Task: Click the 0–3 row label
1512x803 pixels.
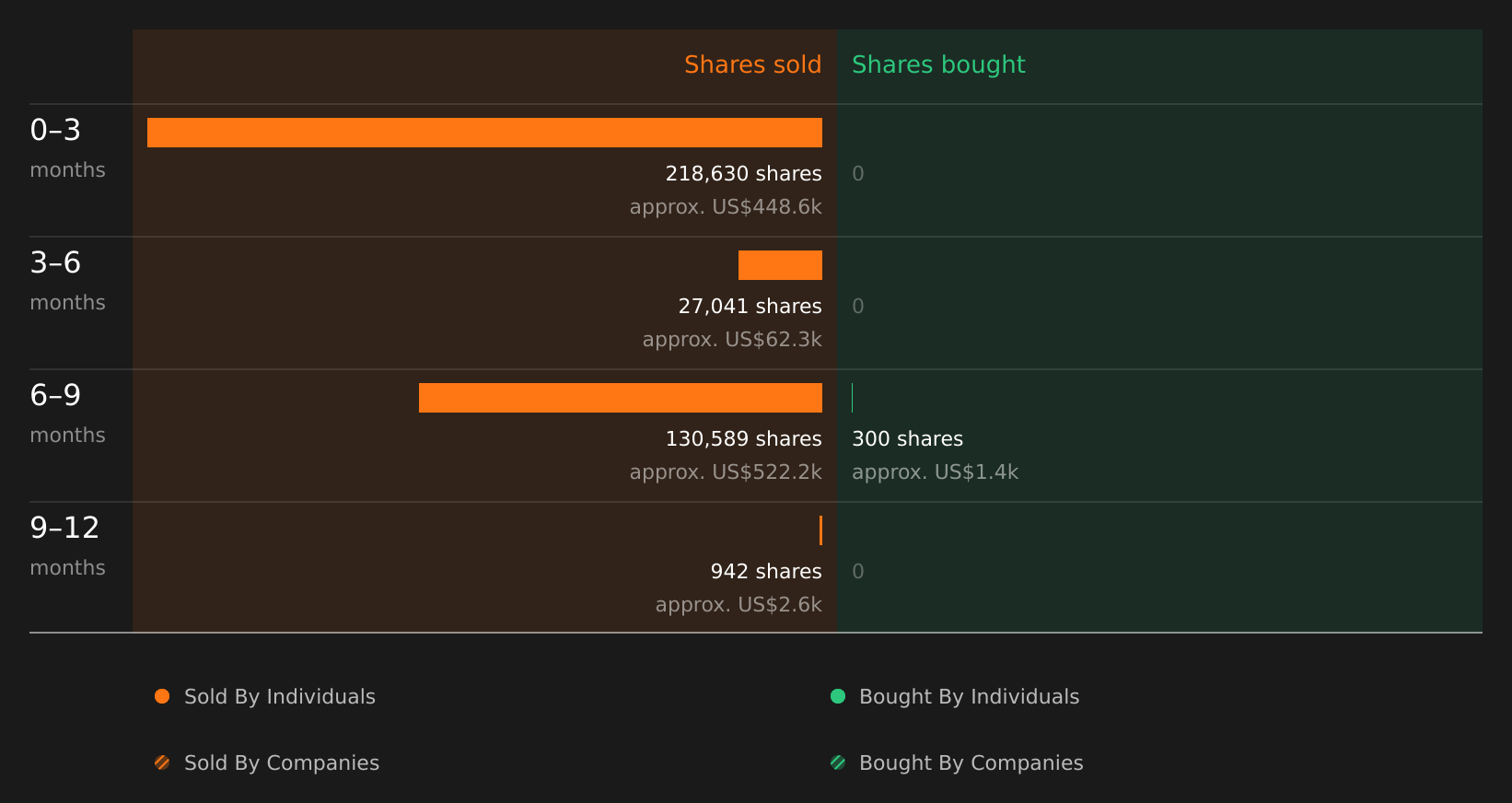Action: coord(55,130)
